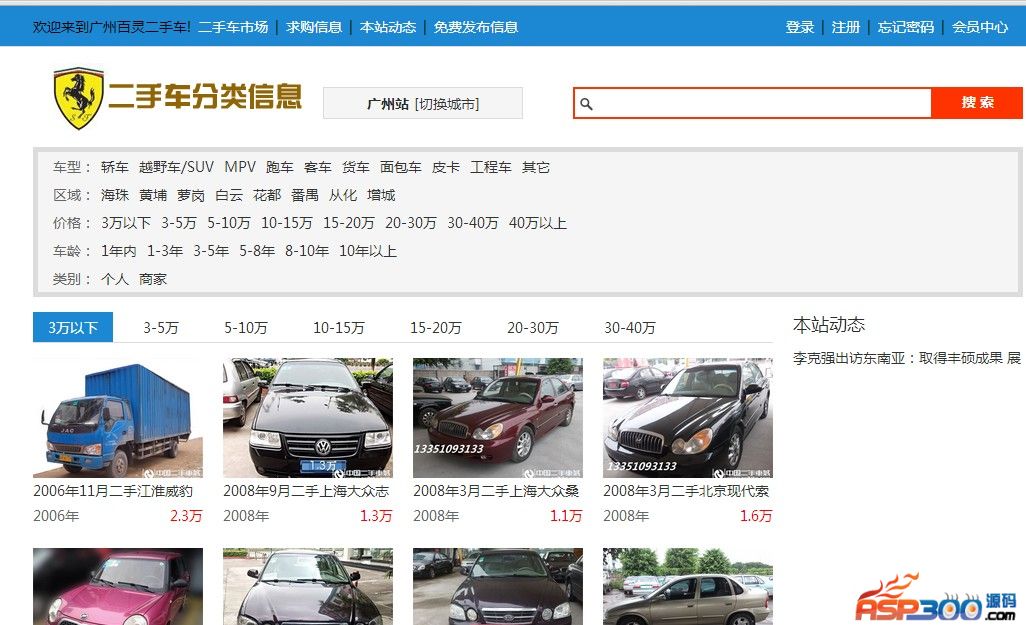Open the black Volkswagen car photo
Viewport: 1026px width, 625px height.
coord(308,418)
